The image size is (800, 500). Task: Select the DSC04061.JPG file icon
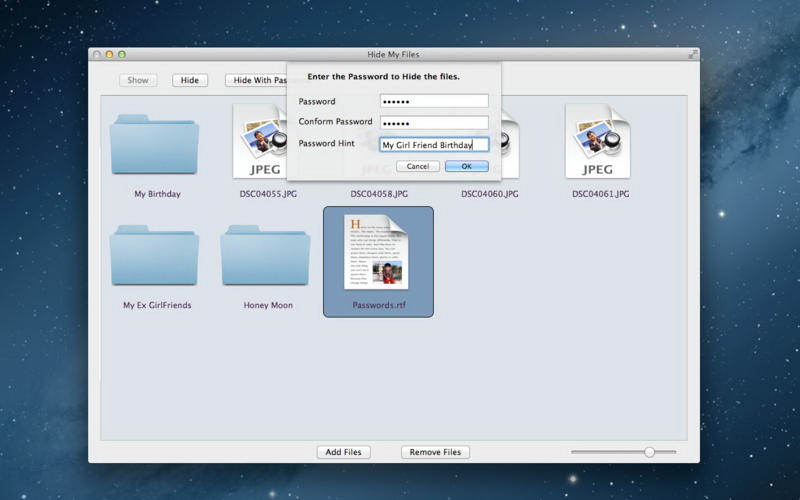pyautogui.click(x=597, y=142)
